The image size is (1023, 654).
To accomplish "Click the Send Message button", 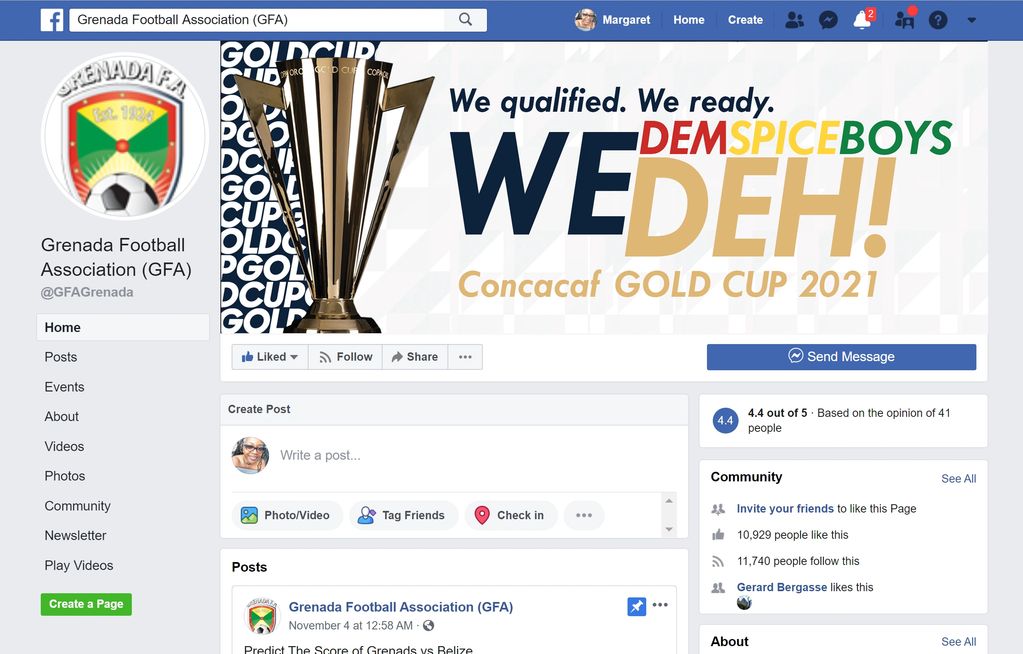I will point(842,357).
